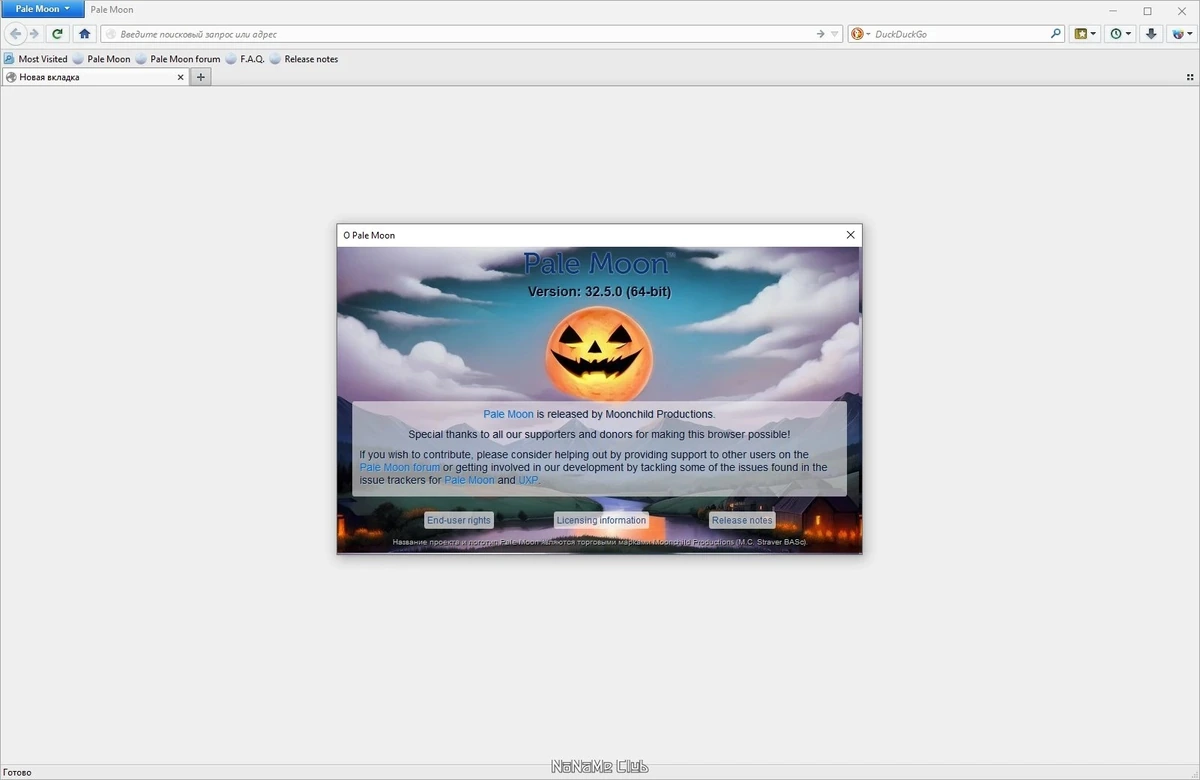Click the End-user rights button

[x=459, y=520]
